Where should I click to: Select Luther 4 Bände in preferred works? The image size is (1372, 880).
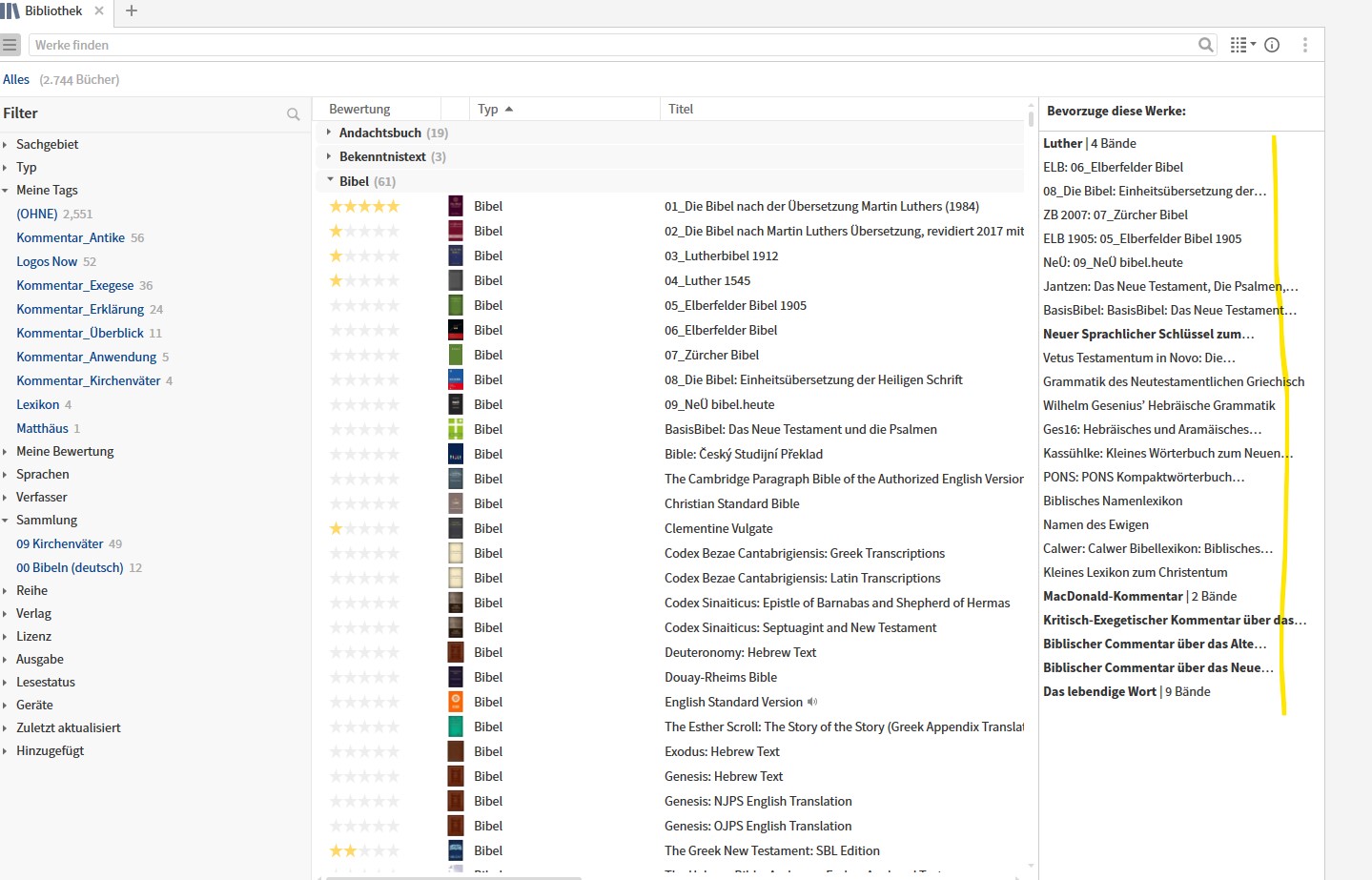coord(1090,144)
